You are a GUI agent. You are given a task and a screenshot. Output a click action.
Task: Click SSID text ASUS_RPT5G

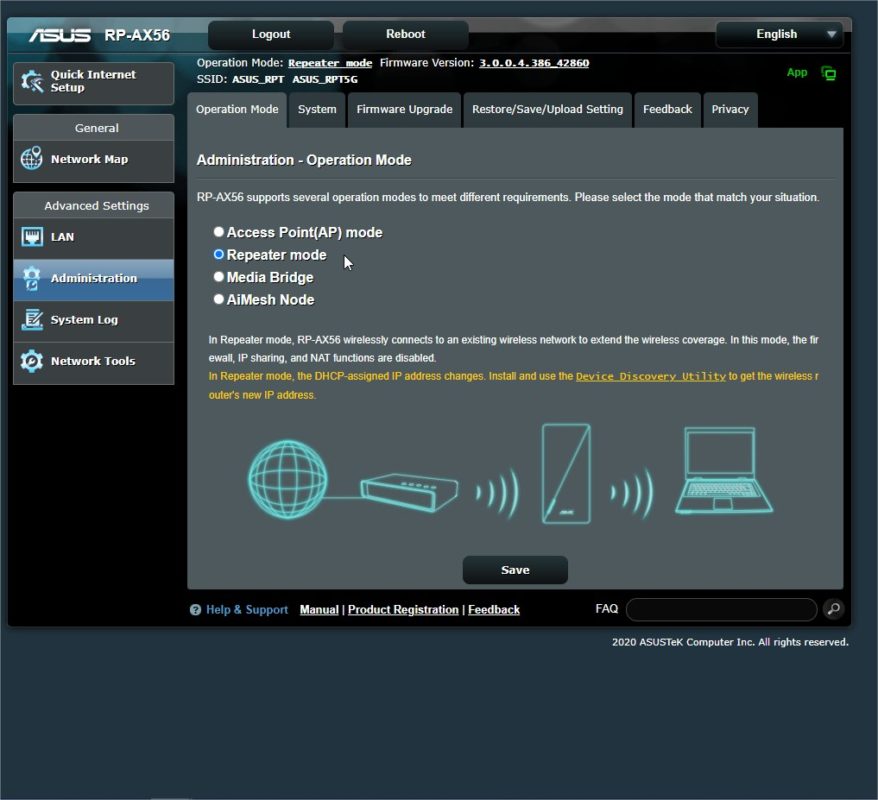coord(325,79)
